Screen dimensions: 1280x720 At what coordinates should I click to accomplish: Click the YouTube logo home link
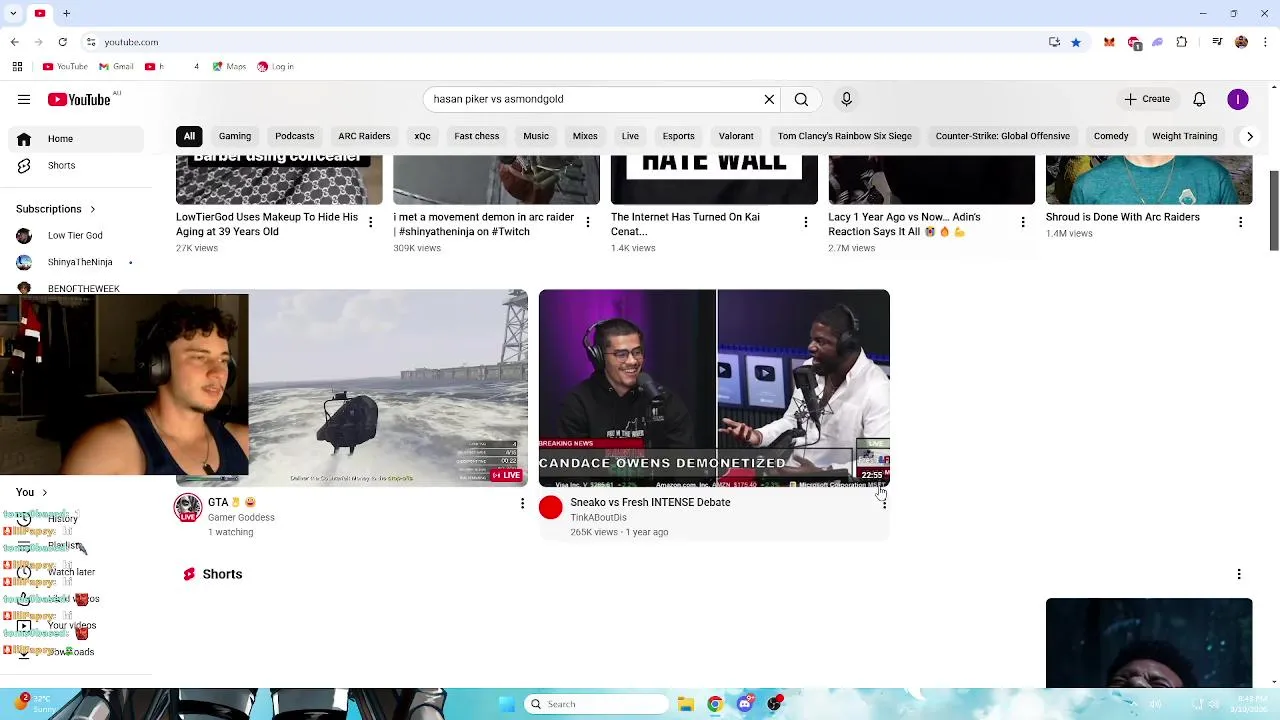79,99
